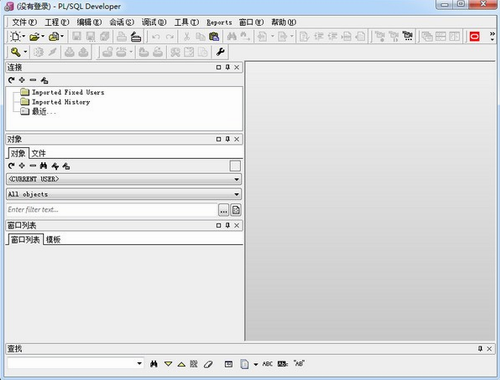
Task: Open the Reports menu
Action: point(219,22)
